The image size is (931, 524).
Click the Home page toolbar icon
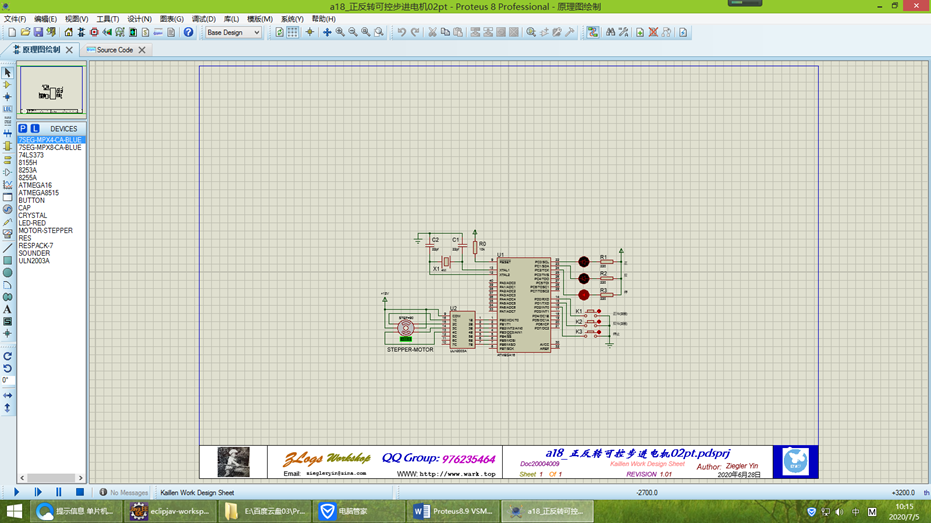[x=68, y=32]
